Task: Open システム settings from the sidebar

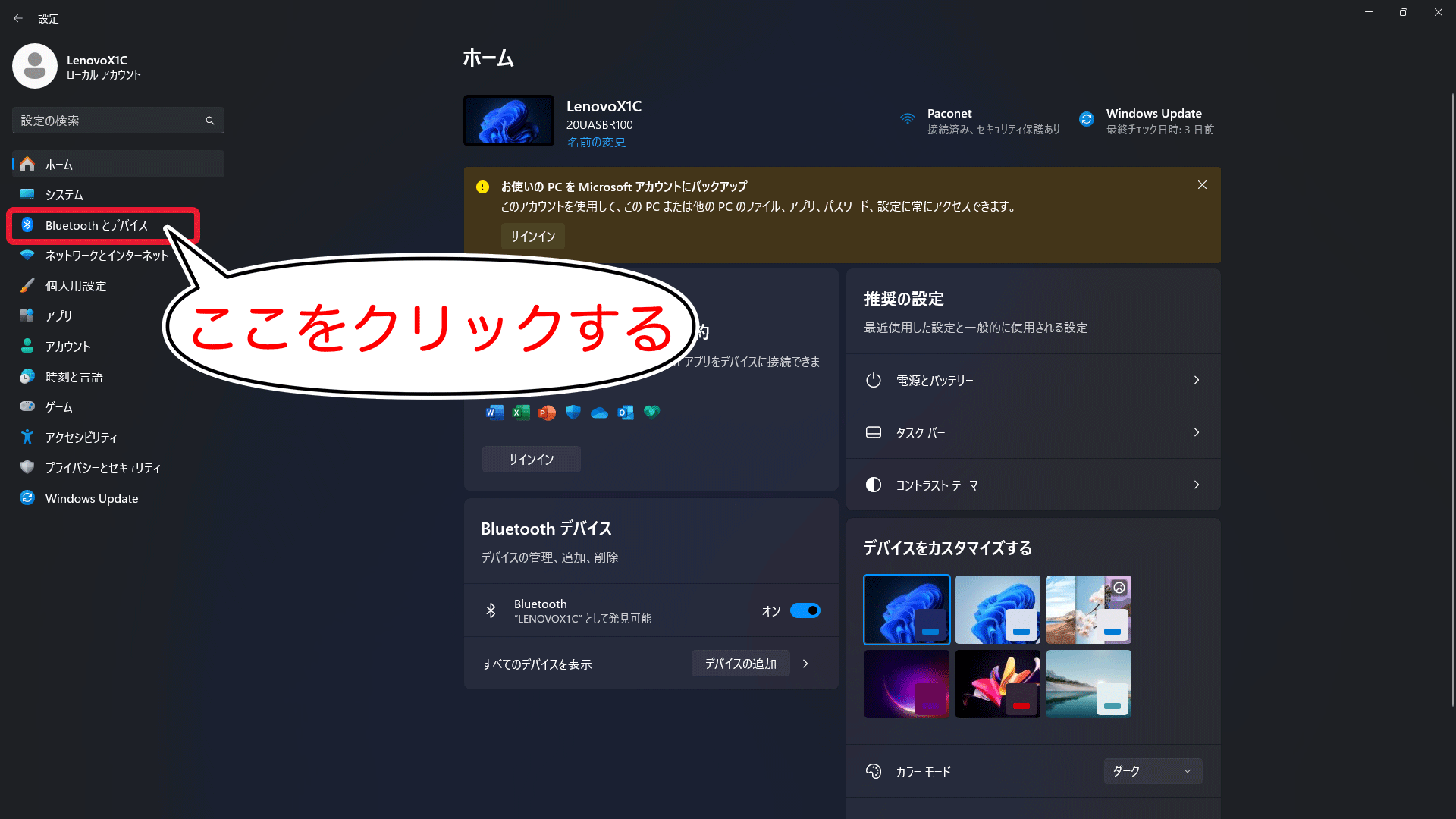Action: coord(64,195)
